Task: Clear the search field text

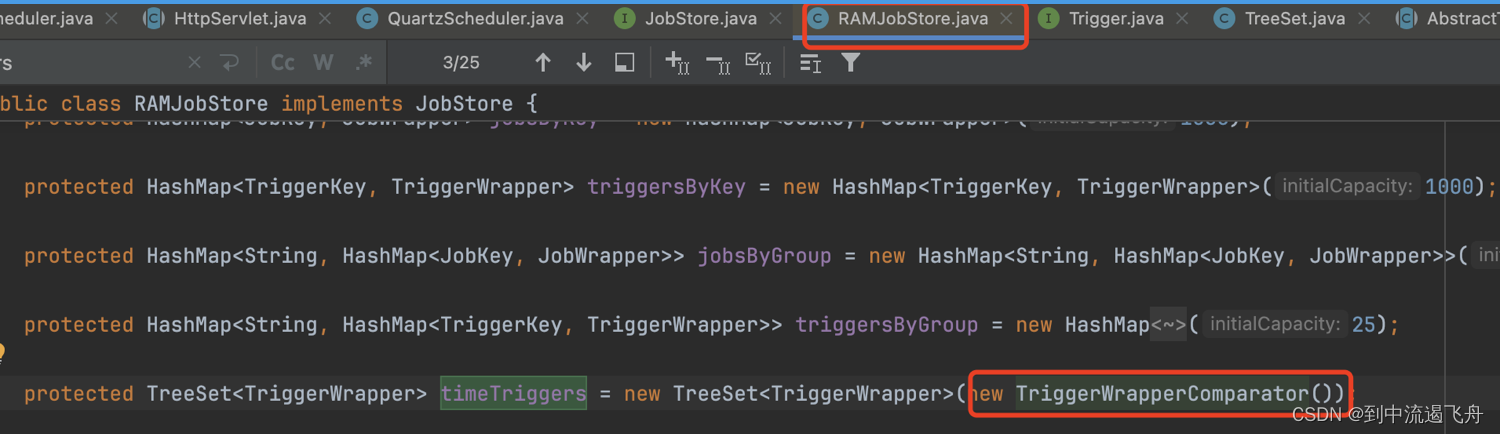Action: [194, 63]
